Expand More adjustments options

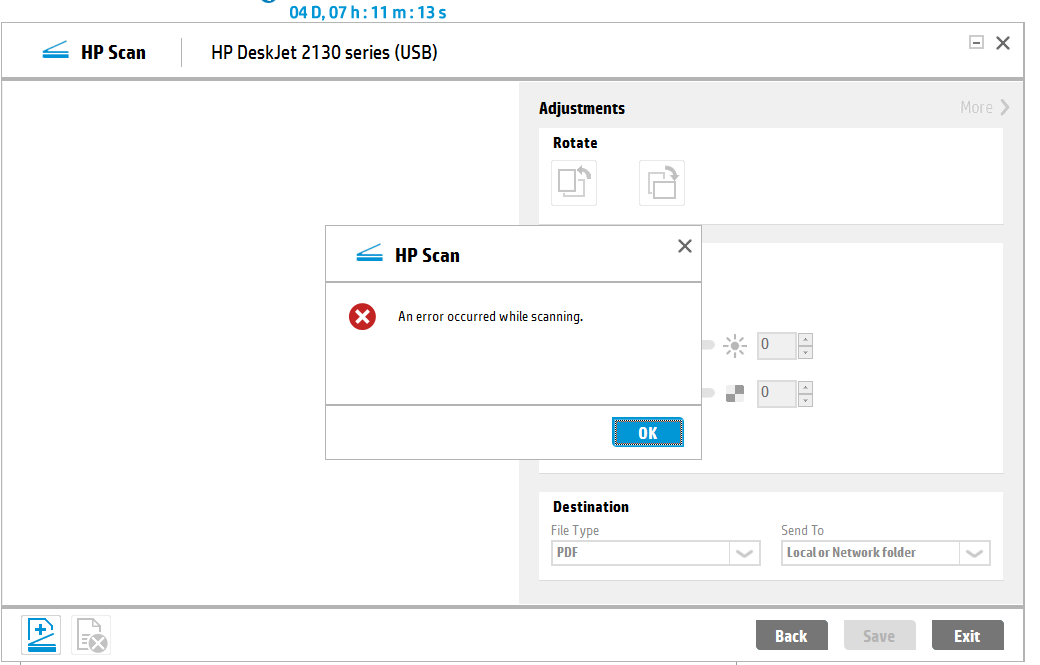[x=985, y=108]
